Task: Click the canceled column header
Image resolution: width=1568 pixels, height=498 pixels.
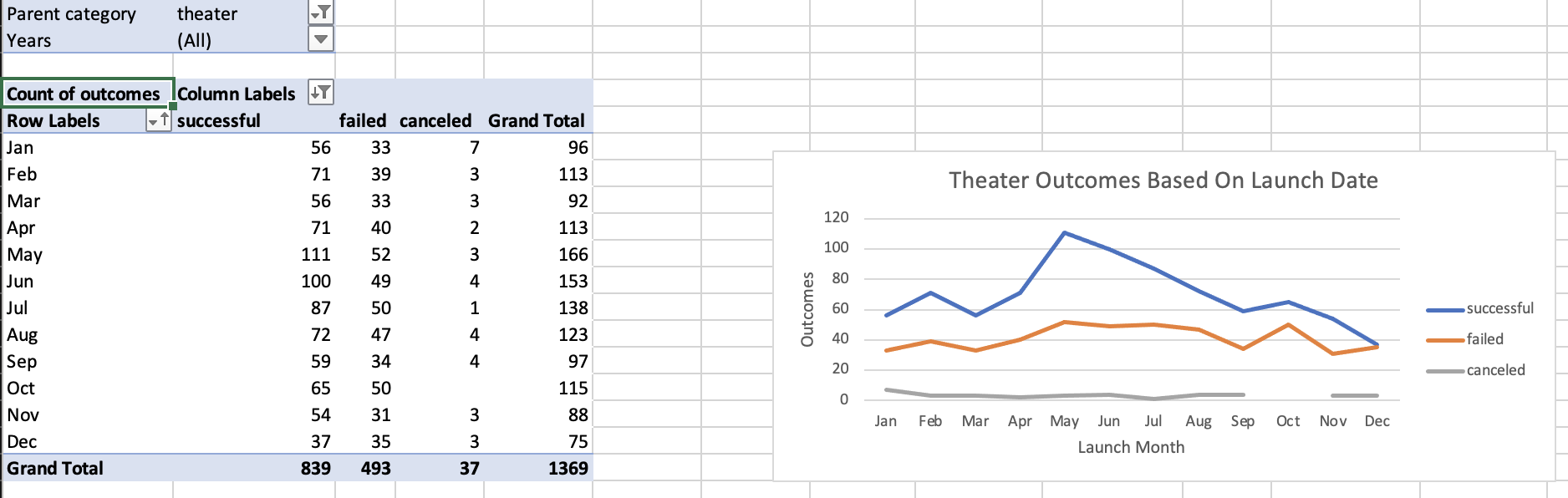Action: pos(435,120)
